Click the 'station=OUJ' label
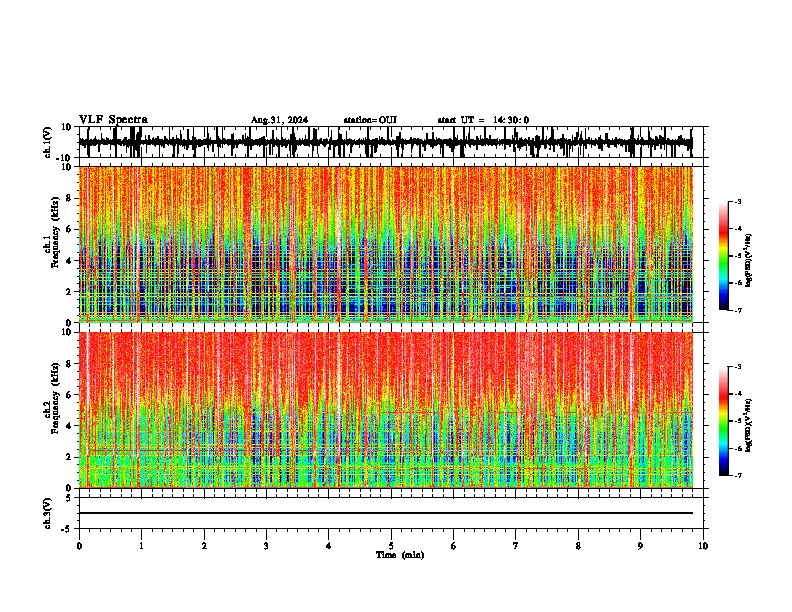792x612 pixels. [370, 120]
